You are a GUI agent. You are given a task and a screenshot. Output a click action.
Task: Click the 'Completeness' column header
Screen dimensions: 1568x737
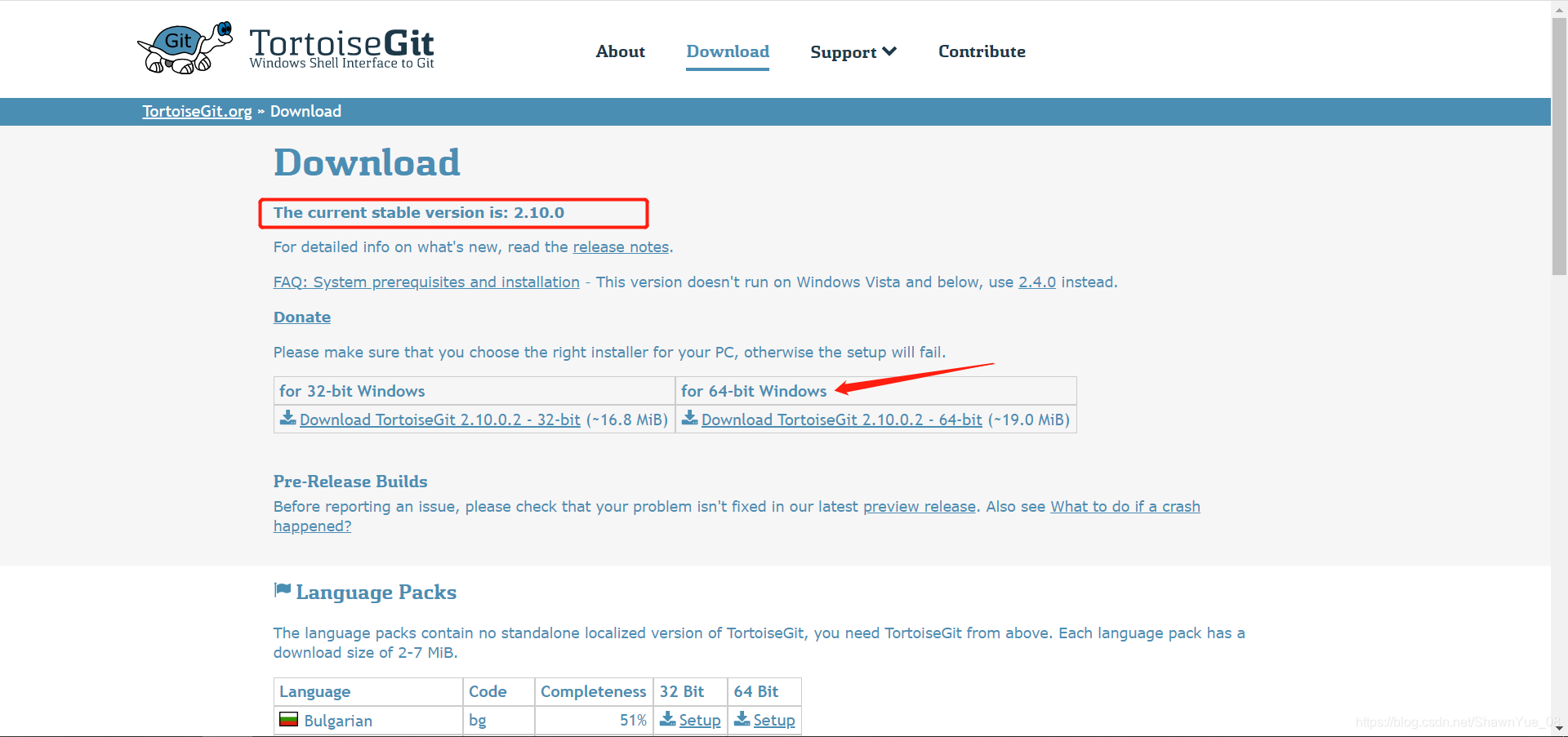(x=593, y=691)
